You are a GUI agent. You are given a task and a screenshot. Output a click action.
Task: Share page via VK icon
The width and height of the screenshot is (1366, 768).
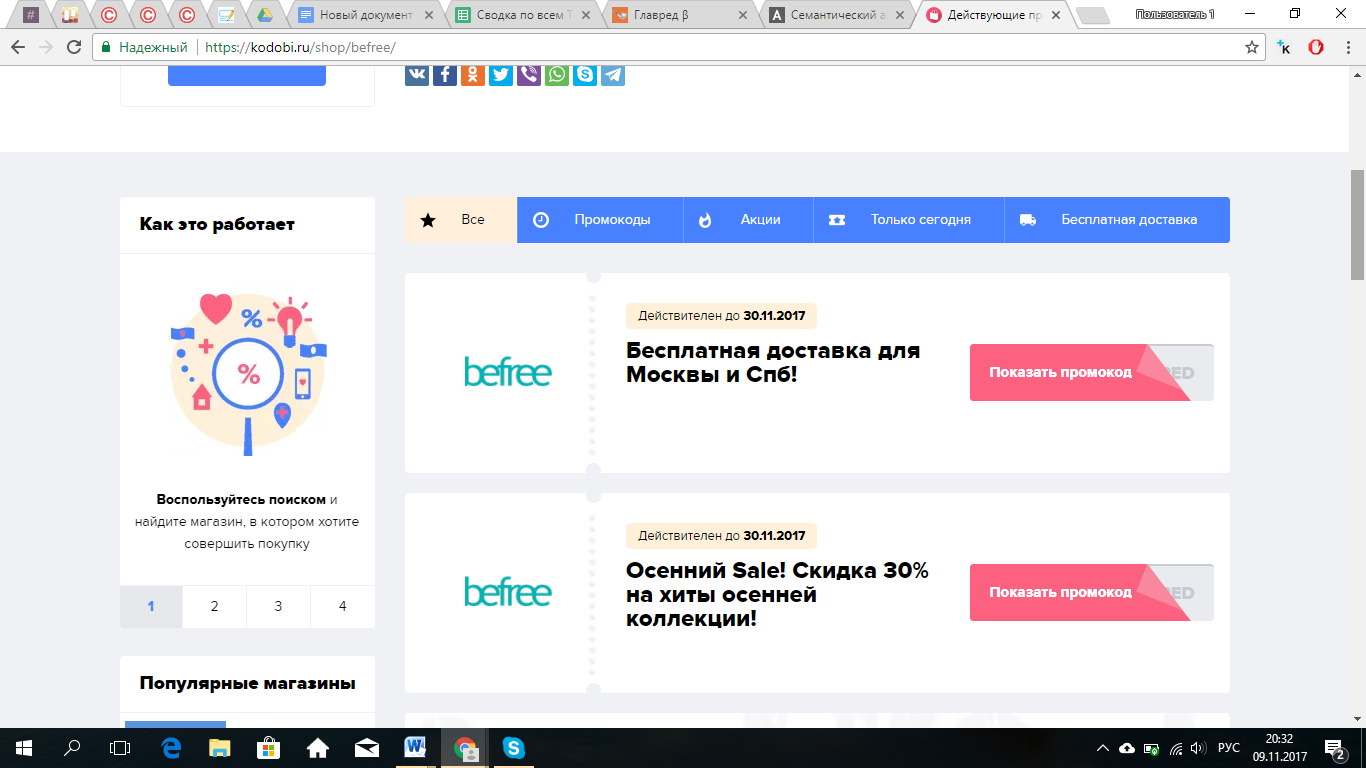pos(417,74)
